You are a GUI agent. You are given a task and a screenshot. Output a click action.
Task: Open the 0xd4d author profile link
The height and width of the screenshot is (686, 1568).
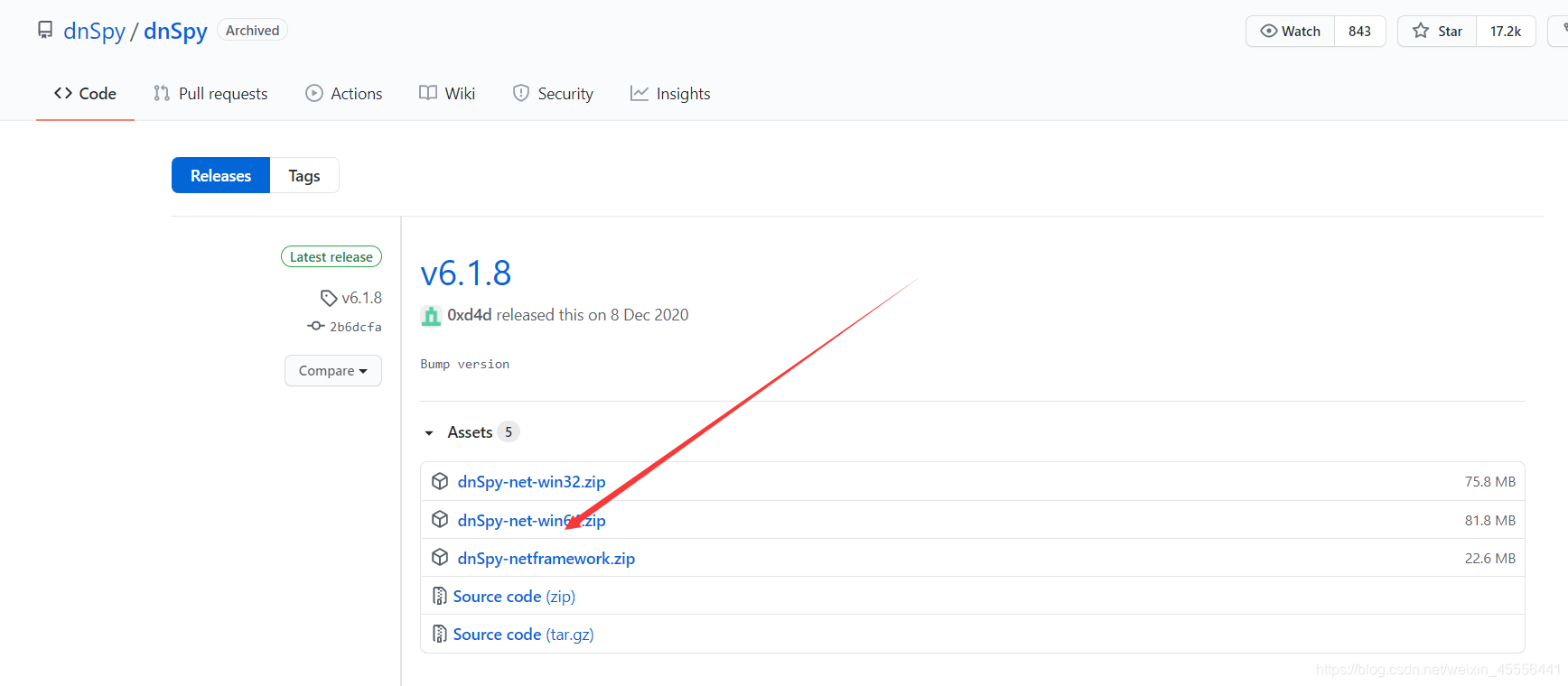click(470, 315)
